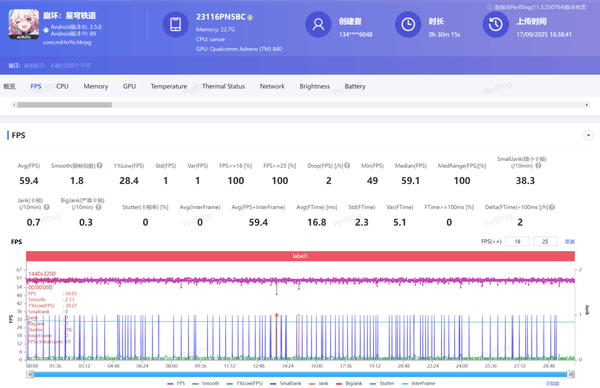Click the Avg(FTime) value 16.8

317,222
